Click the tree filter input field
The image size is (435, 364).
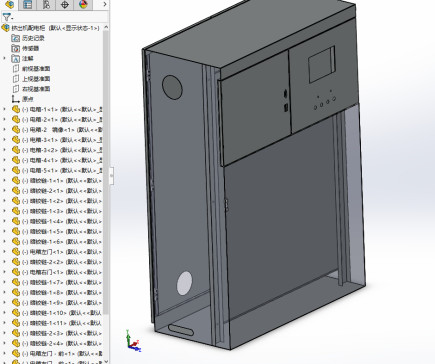[x=60, y=17]
